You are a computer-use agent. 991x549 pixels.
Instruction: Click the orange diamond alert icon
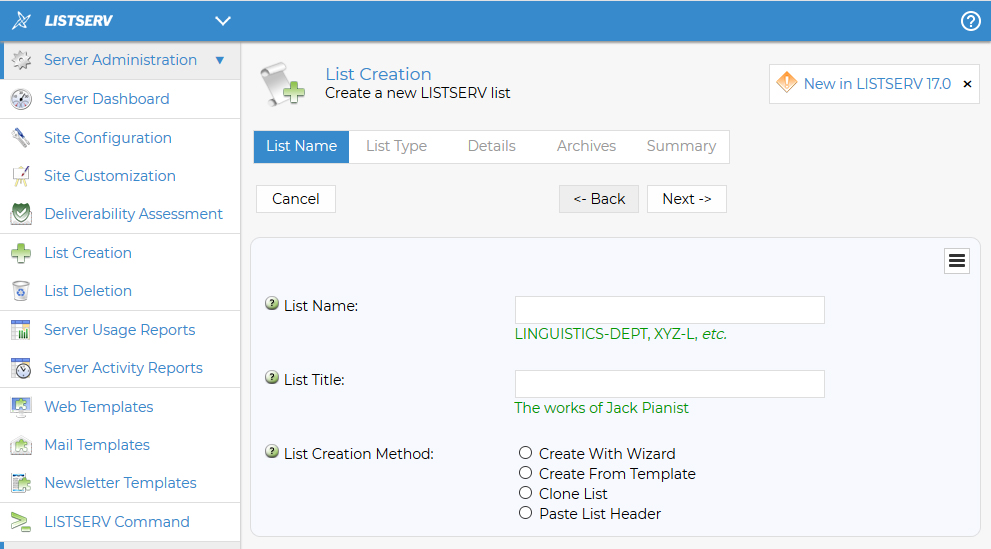(x=787, y=82)
